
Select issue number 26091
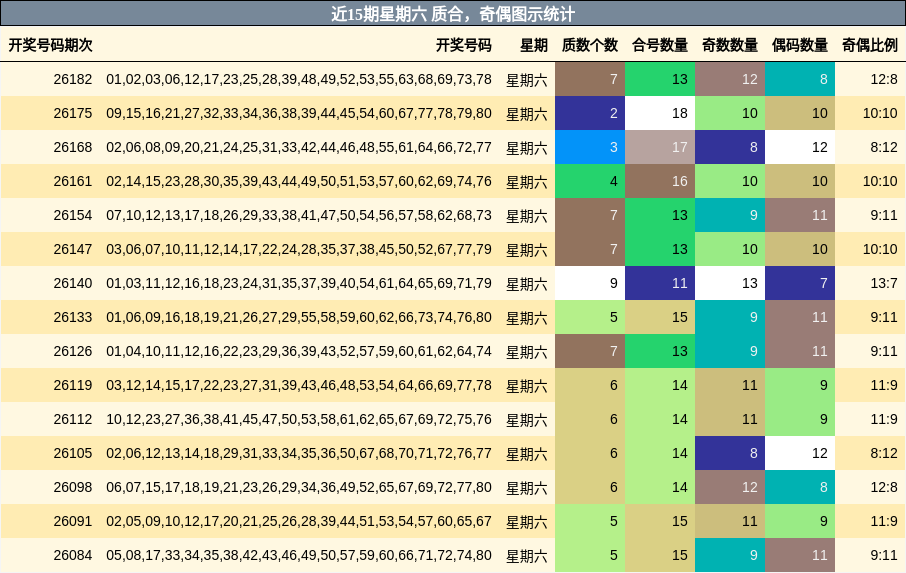click(73, 522)
